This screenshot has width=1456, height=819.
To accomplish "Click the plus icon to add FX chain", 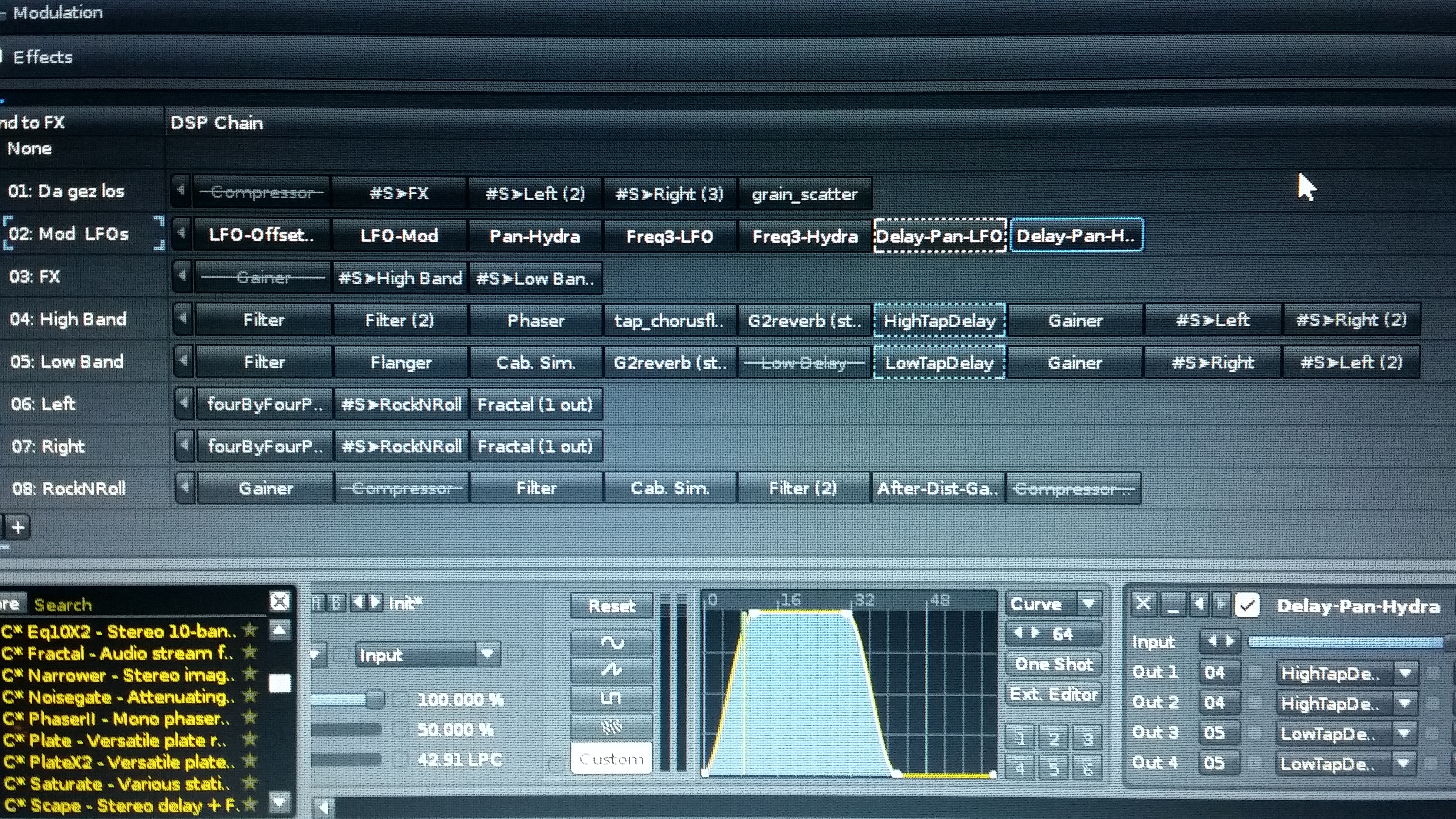I will point(18,528).
